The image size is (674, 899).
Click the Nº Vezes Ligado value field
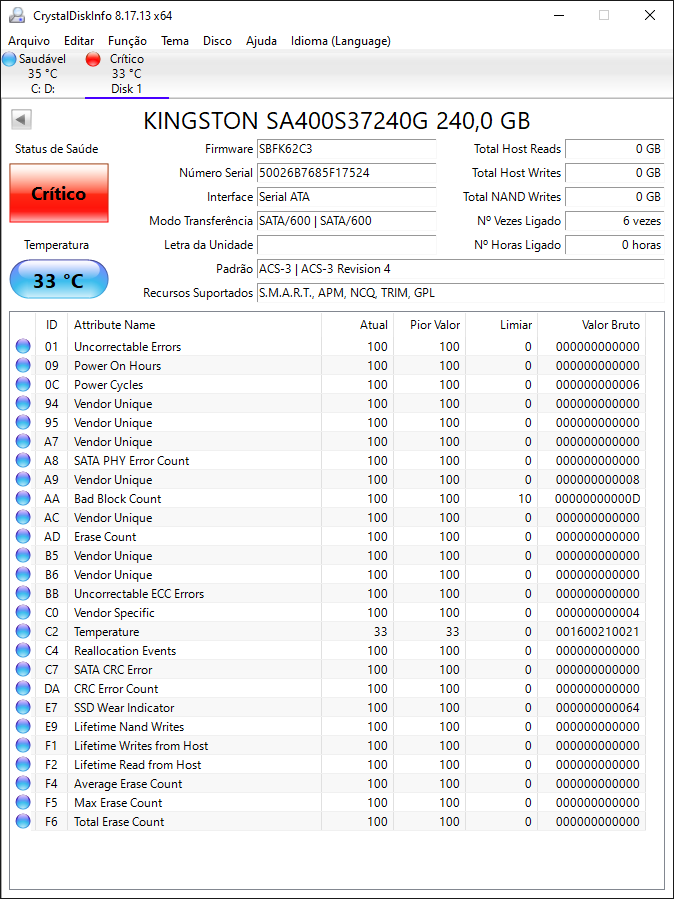click(614, 221)
